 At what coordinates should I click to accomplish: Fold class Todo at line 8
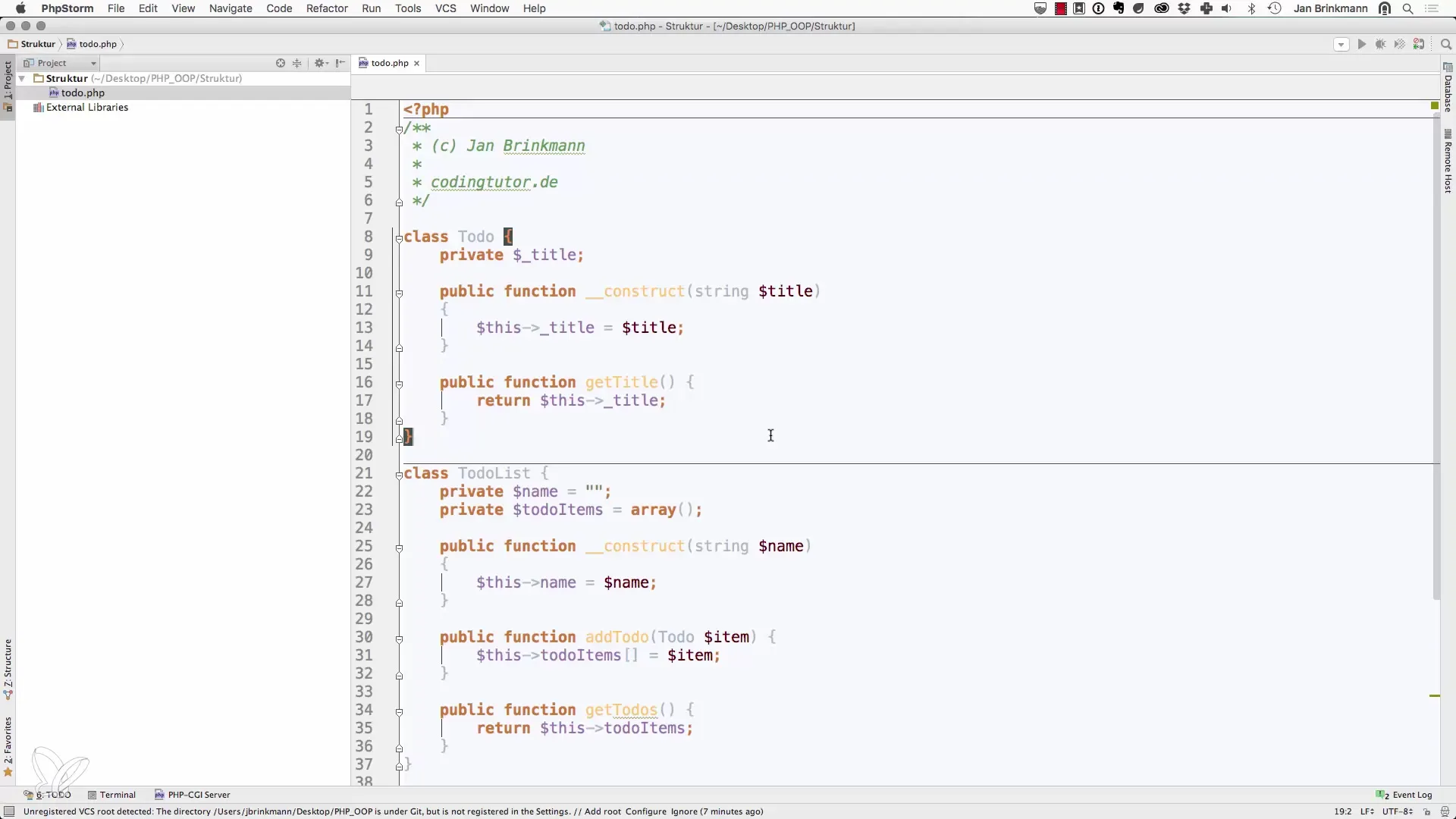(399, 238)
